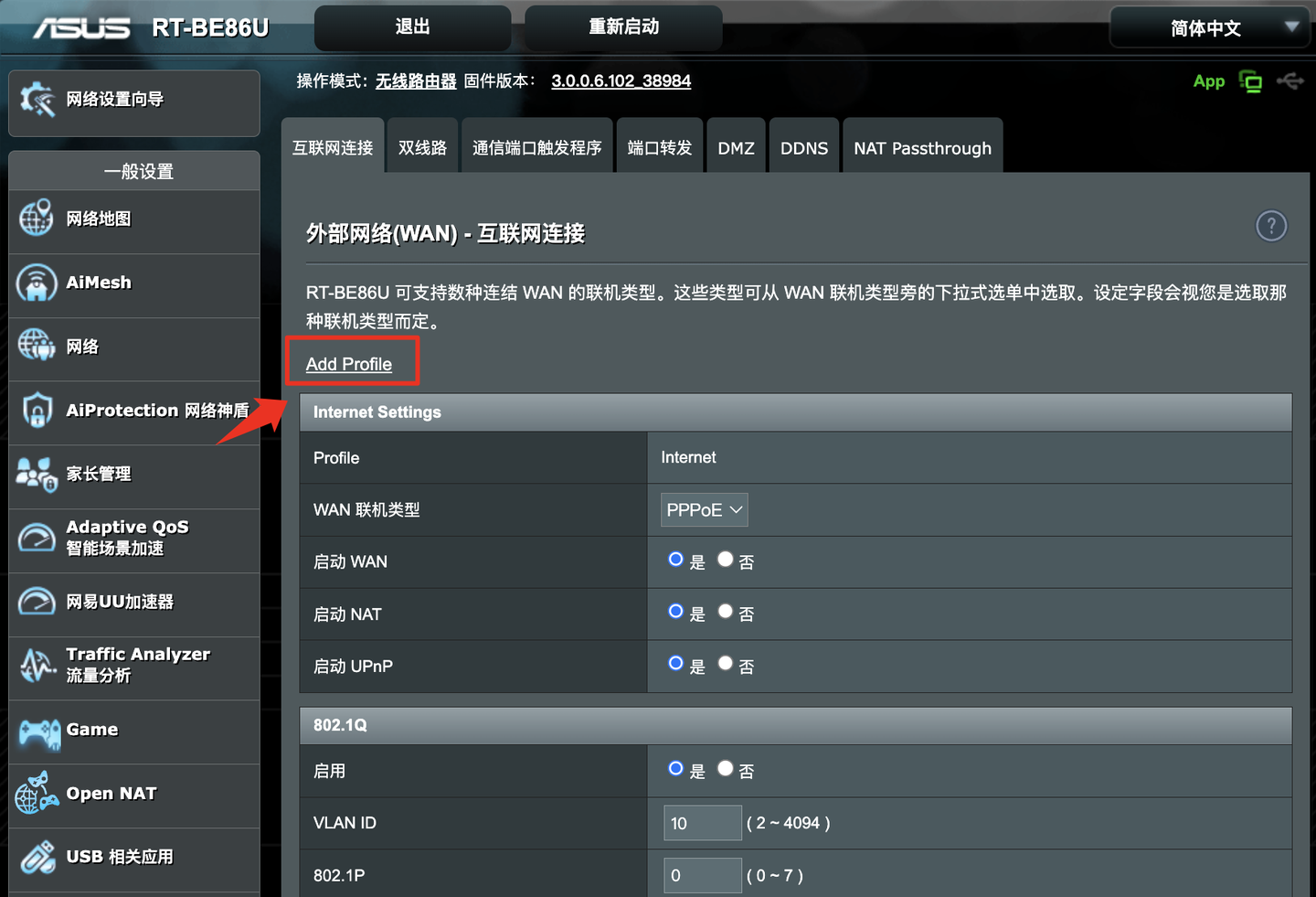Click the USB 相关应用 icon
This screenshot has height=897, width=1316.
point(37,857)
